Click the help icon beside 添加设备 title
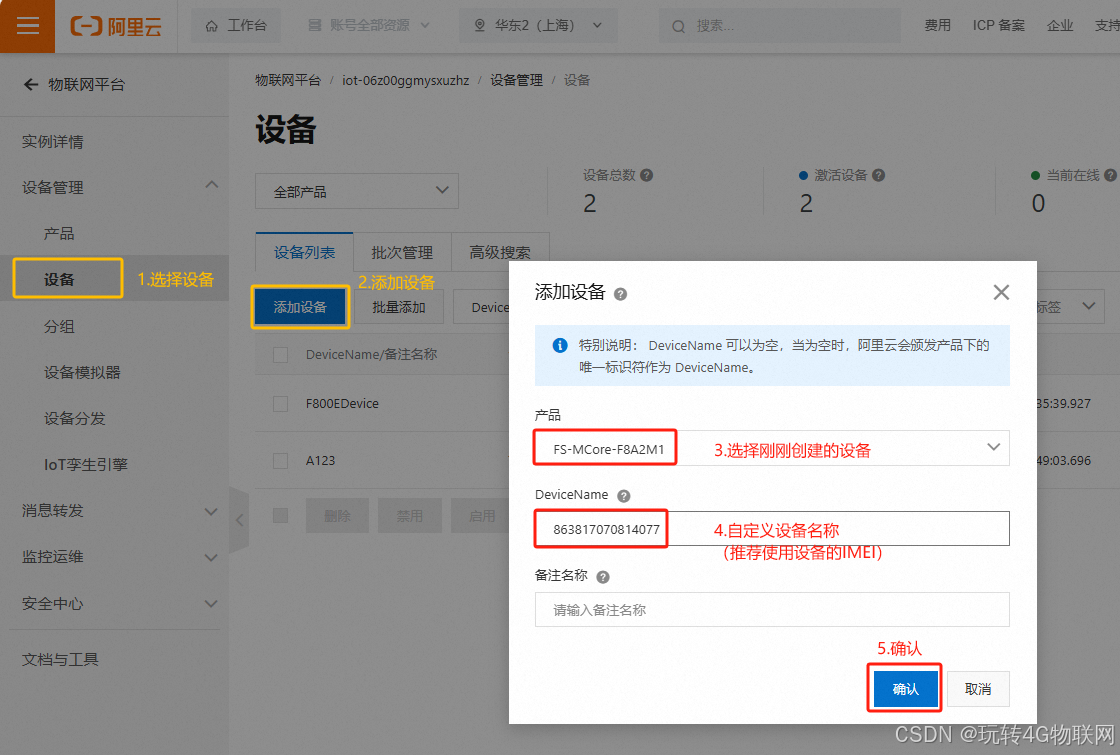The image size is (1120, 755). coord(621,294)
